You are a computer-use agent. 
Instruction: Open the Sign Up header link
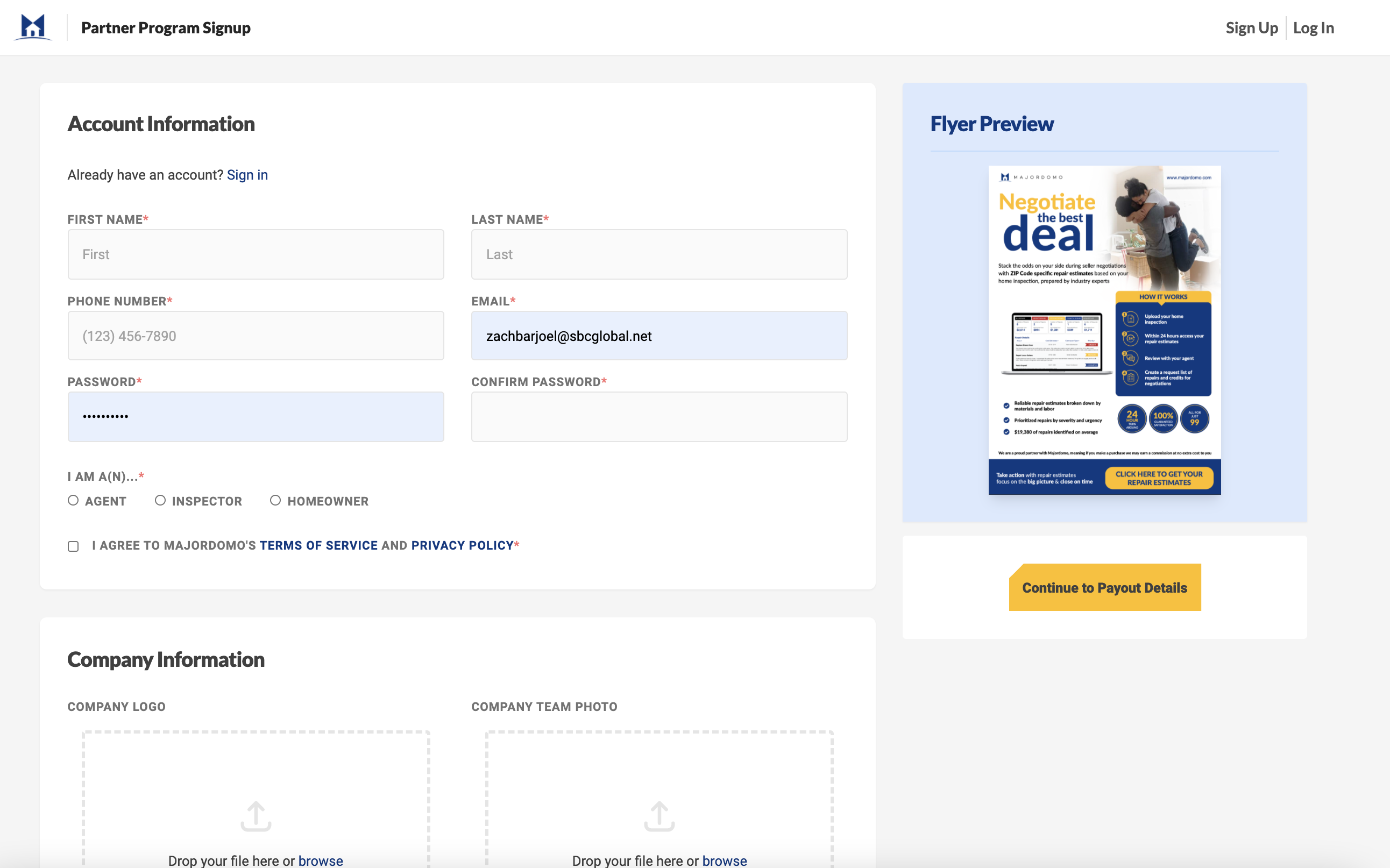coord(1251,27)
